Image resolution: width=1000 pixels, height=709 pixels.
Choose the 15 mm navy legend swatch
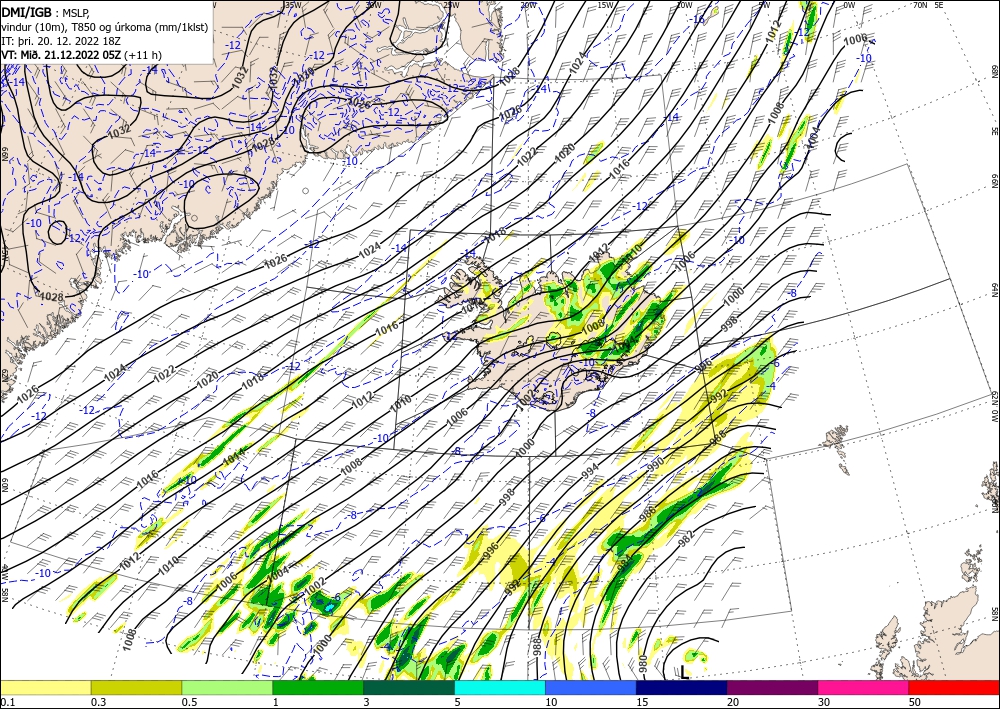(x=682, y=687)
